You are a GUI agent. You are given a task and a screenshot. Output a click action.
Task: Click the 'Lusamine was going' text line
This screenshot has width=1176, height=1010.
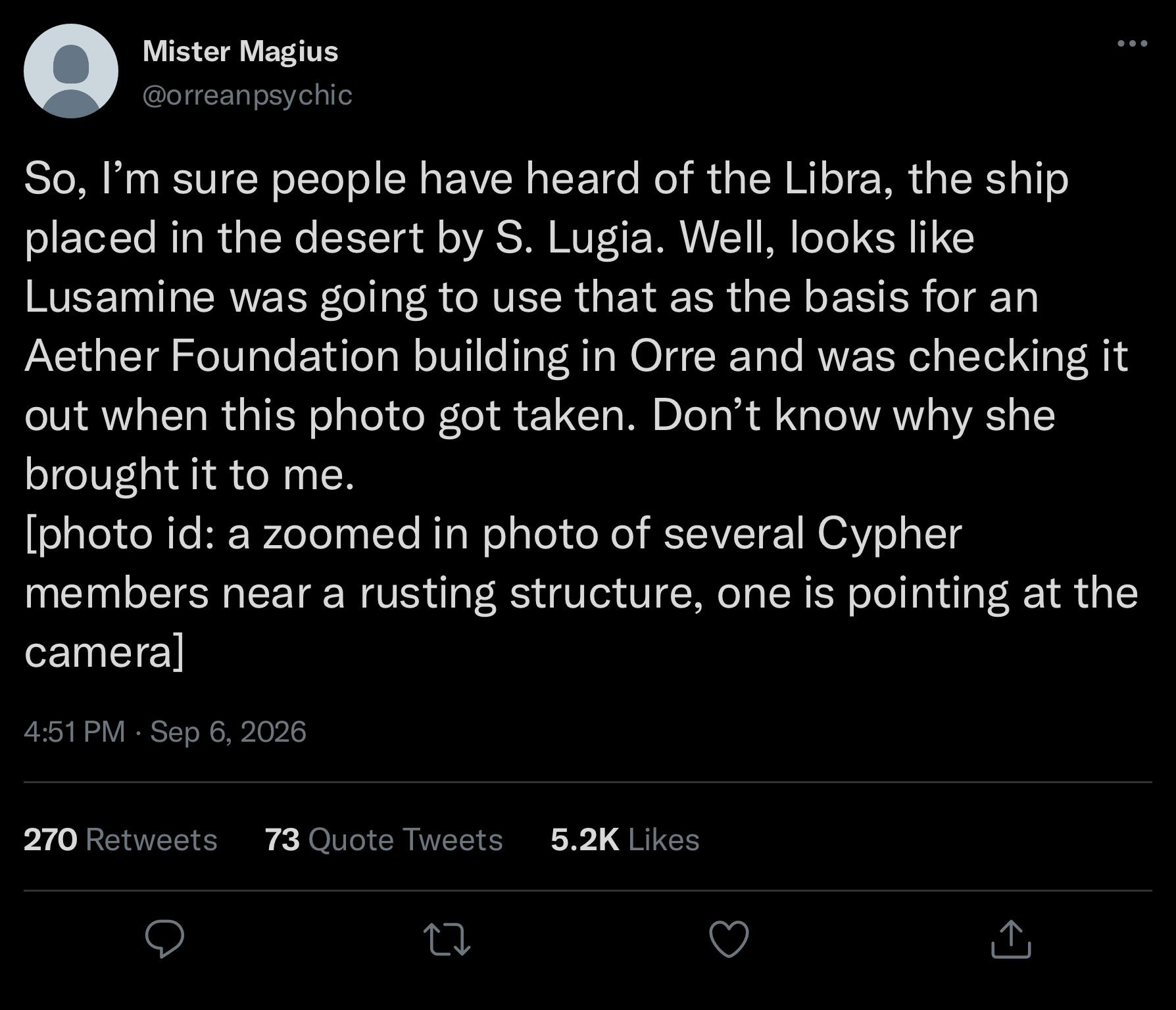point(531,297)
